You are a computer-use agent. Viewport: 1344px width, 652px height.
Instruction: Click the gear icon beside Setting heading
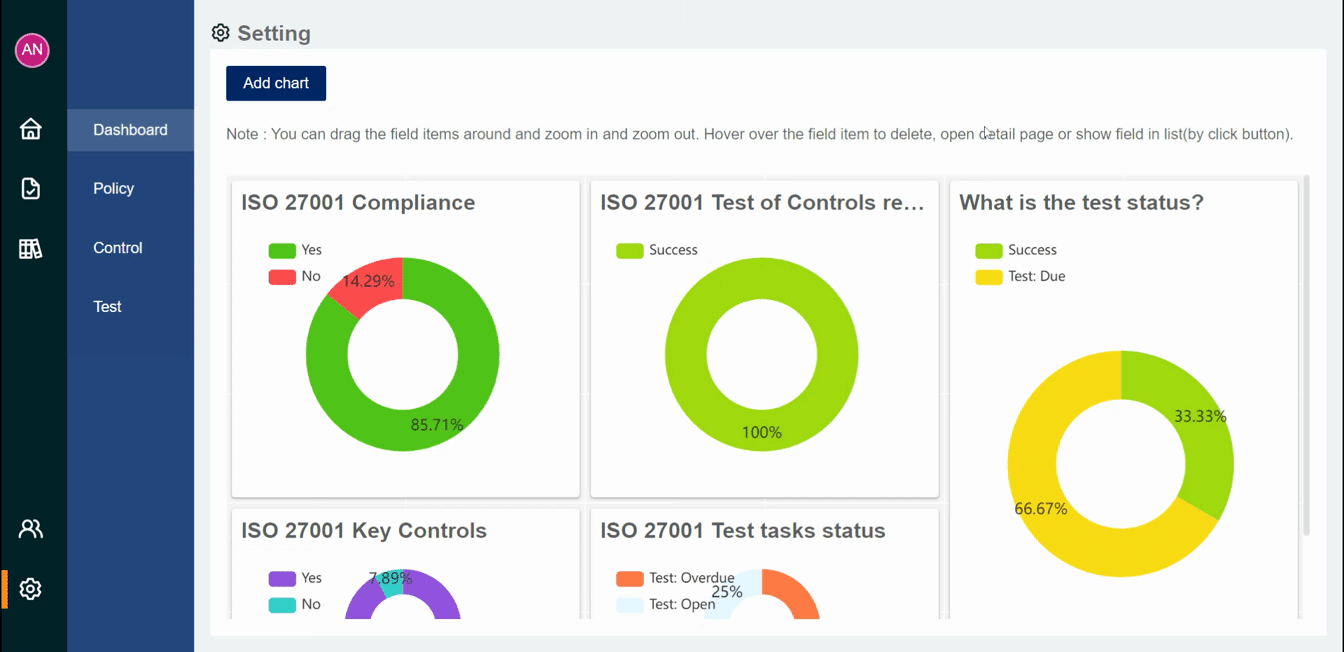221,33
